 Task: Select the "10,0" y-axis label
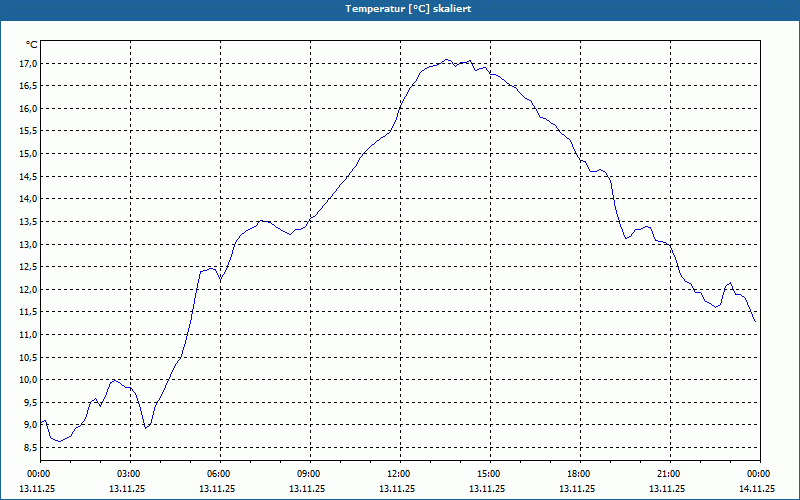(29, 380)
